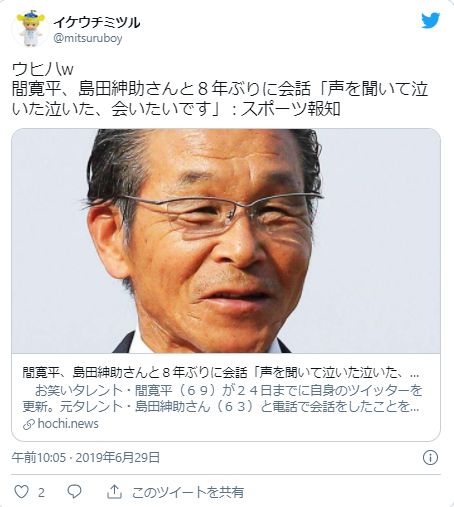Image resolution: width=454 pixels, height=507 pixels.
Task: Like the tweet with the heart icon
Action: tap(21, 492)
